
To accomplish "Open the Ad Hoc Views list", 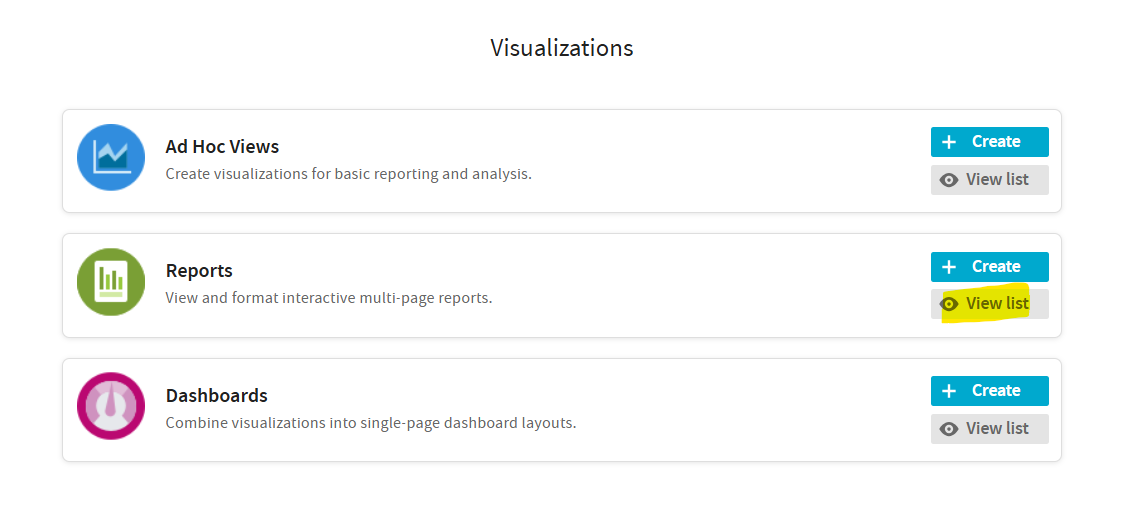I will (x=989, y=180).
